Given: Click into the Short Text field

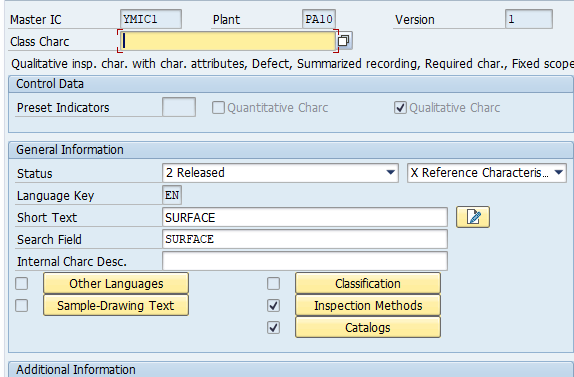Looking at the screenshot, I should [305, 217].
